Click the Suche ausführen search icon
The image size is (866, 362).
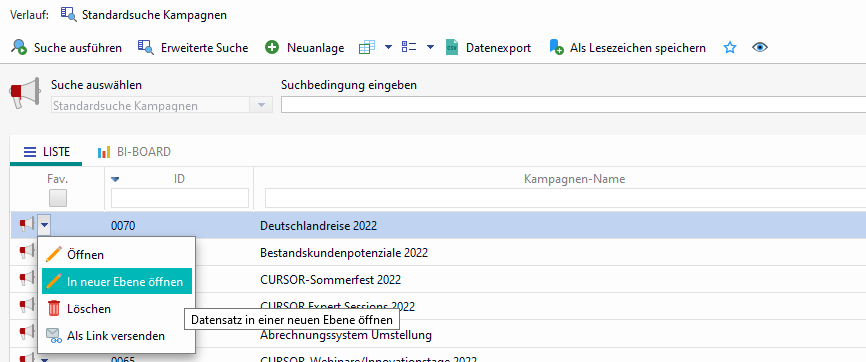(19, 48)
